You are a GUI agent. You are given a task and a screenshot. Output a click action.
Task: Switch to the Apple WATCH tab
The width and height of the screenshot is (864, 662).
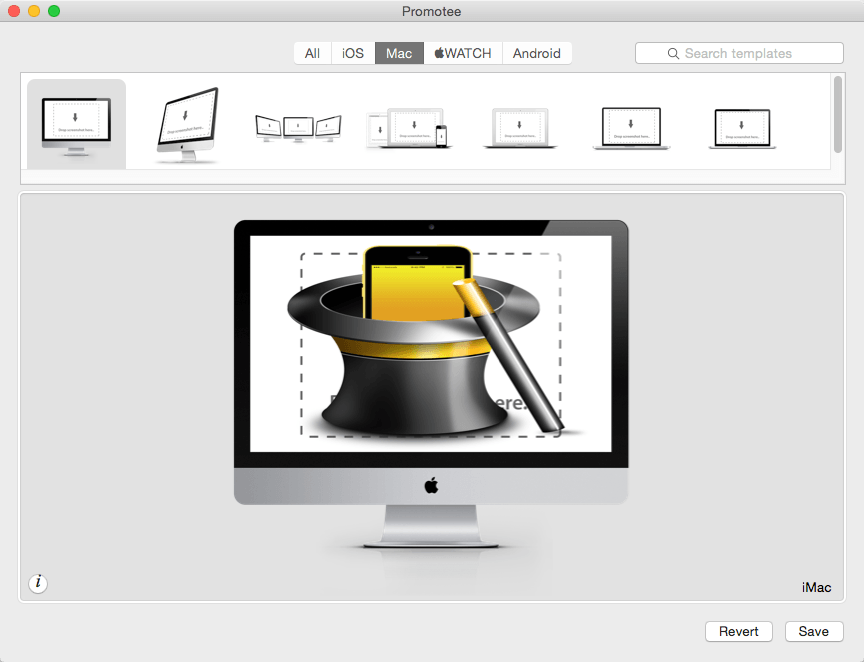point(463,53)
